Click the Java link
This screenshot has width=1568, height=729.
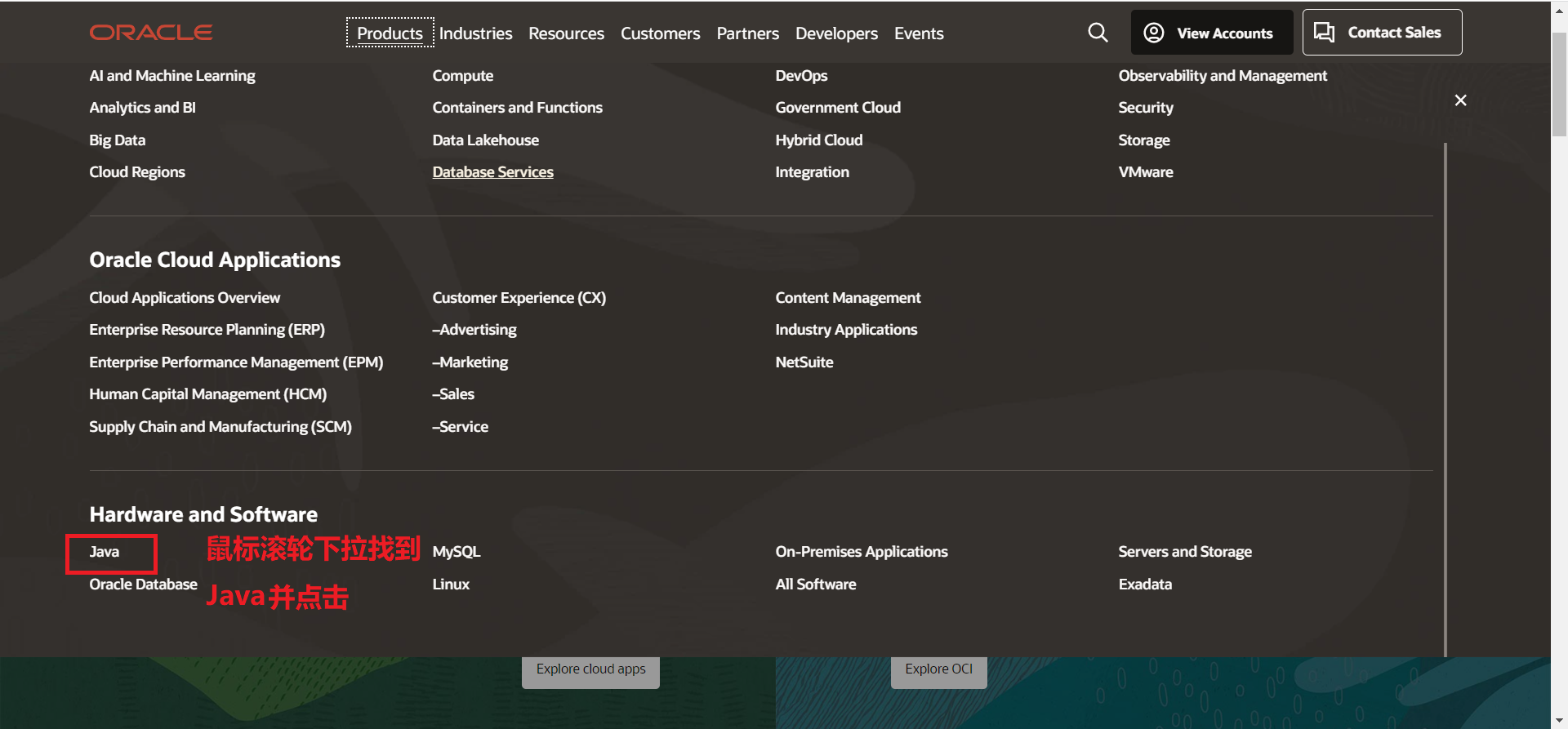tap(105, 552)
